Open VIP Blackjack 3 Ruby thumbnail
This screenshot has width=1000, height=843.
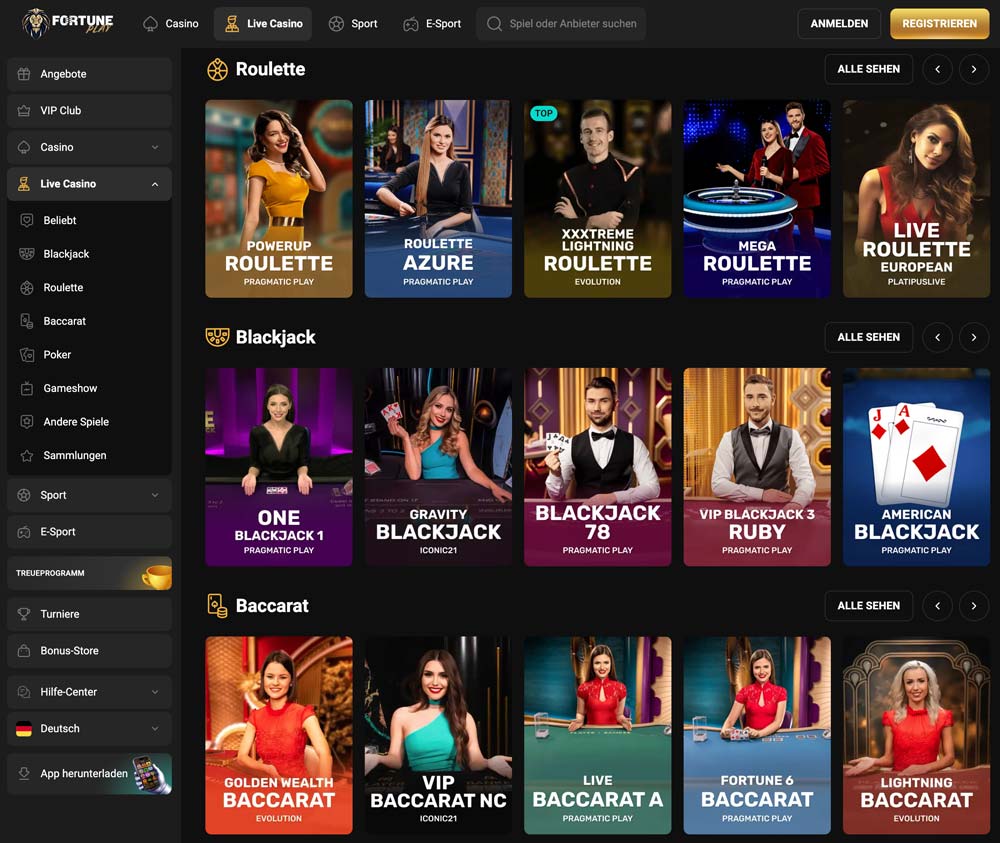point(757,467)
